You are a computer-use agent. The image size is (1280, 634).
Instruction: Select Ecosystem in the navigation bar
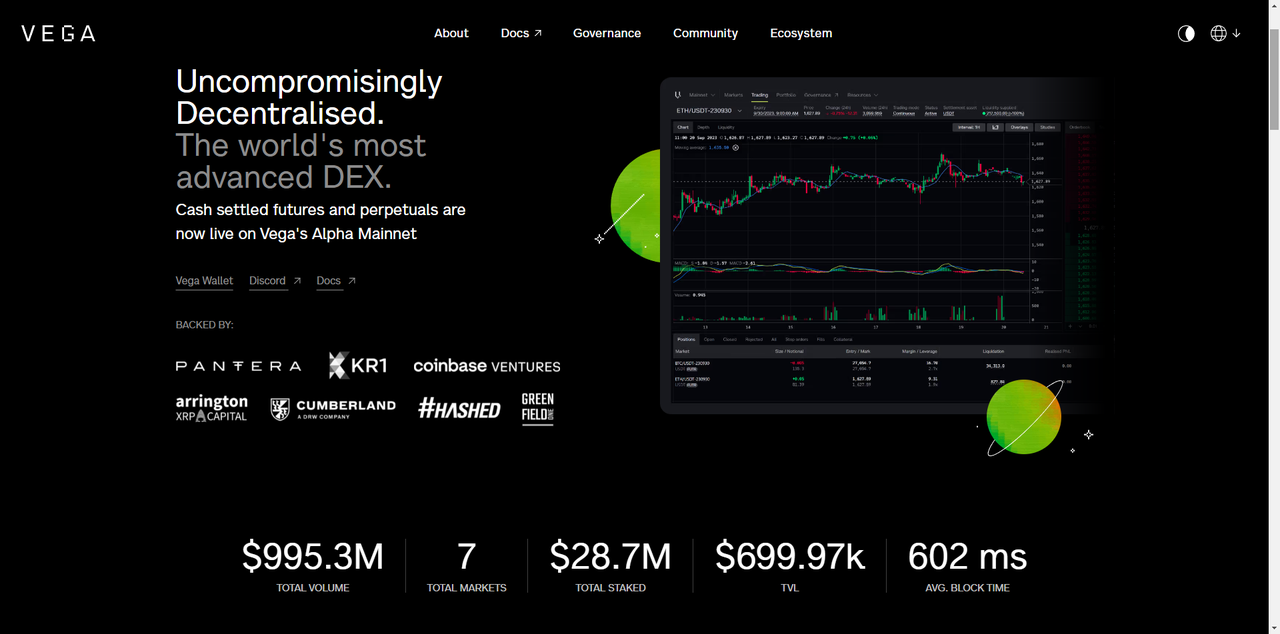pyautogui.click(x=801, y=33)
